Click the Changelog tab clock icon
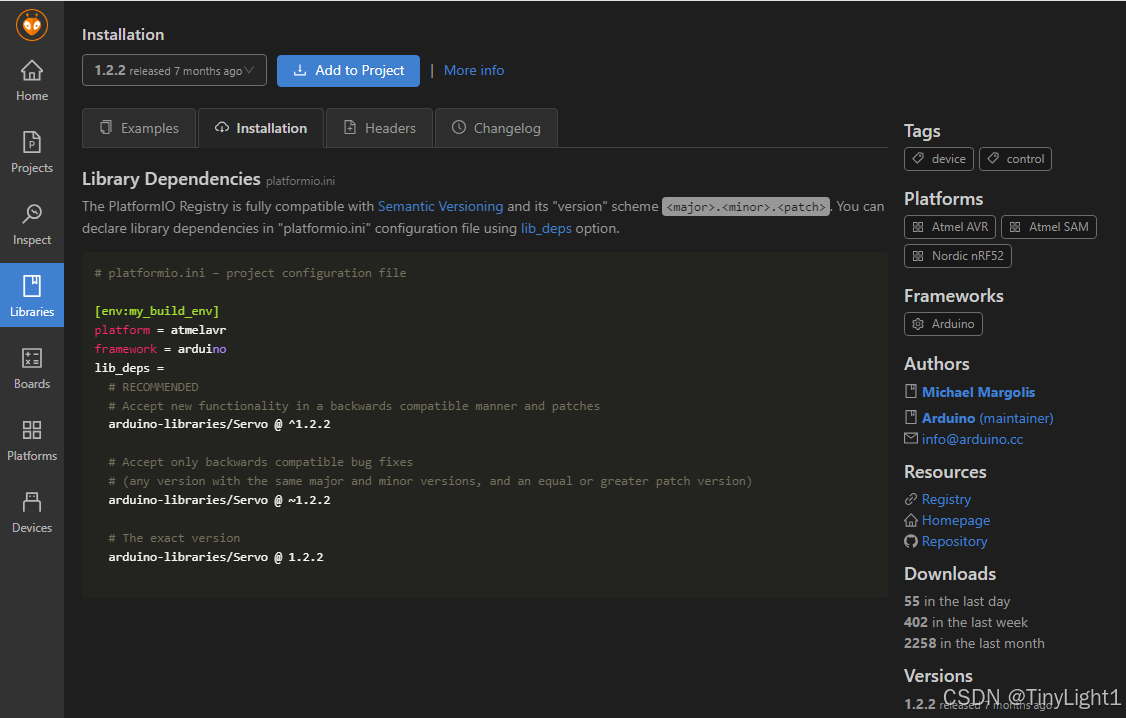 [459, 127]
